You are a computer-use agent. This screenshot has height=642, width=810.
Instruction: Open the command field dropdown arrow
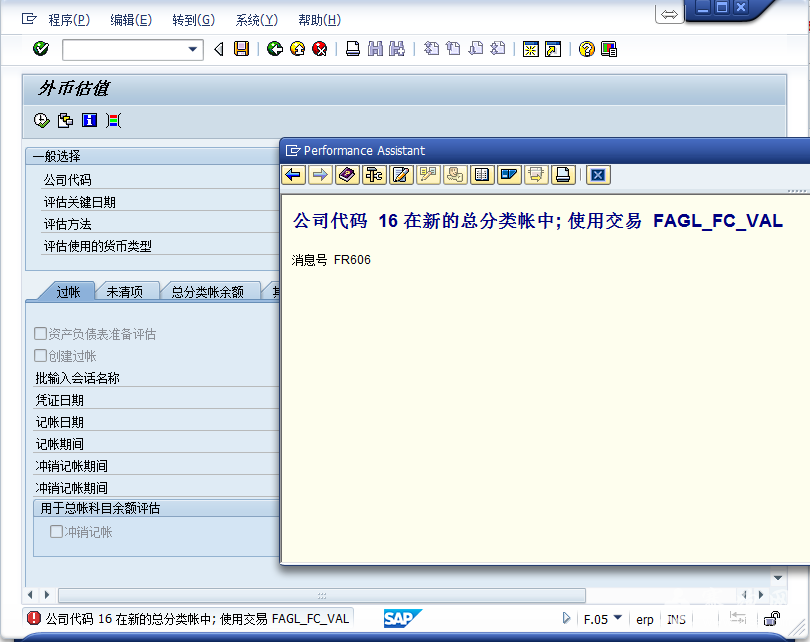coord(193,50)
